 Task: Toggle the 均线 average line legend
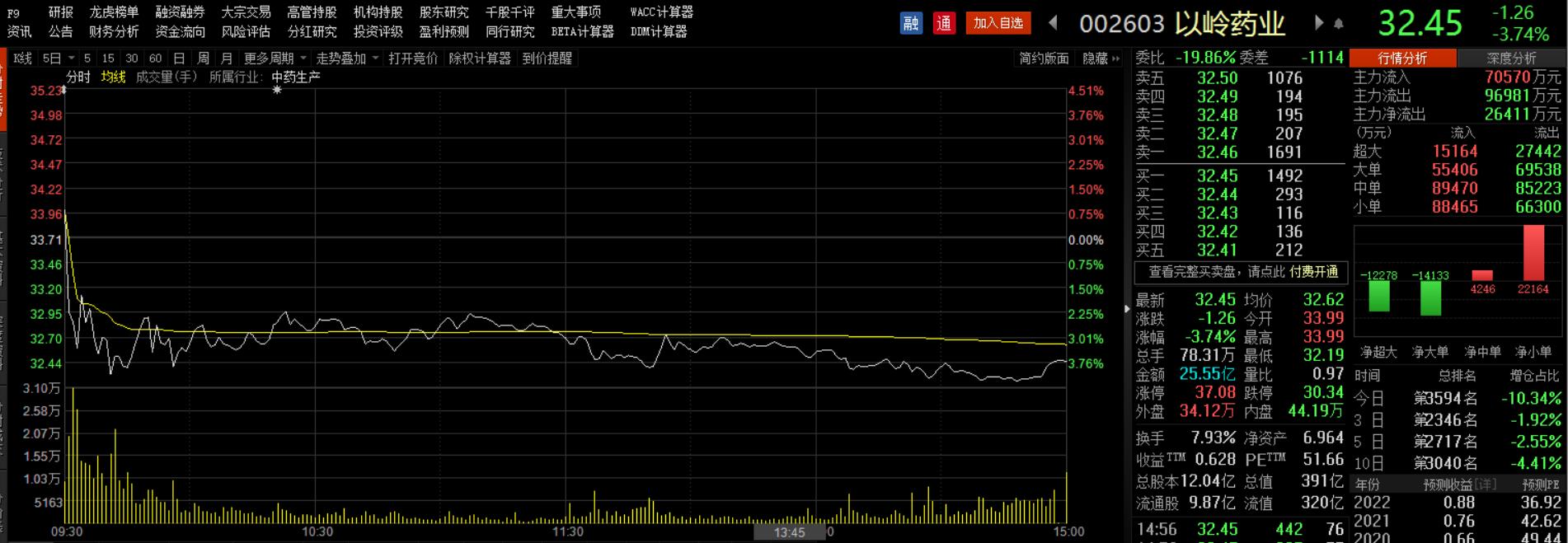[x=113, y=77]
